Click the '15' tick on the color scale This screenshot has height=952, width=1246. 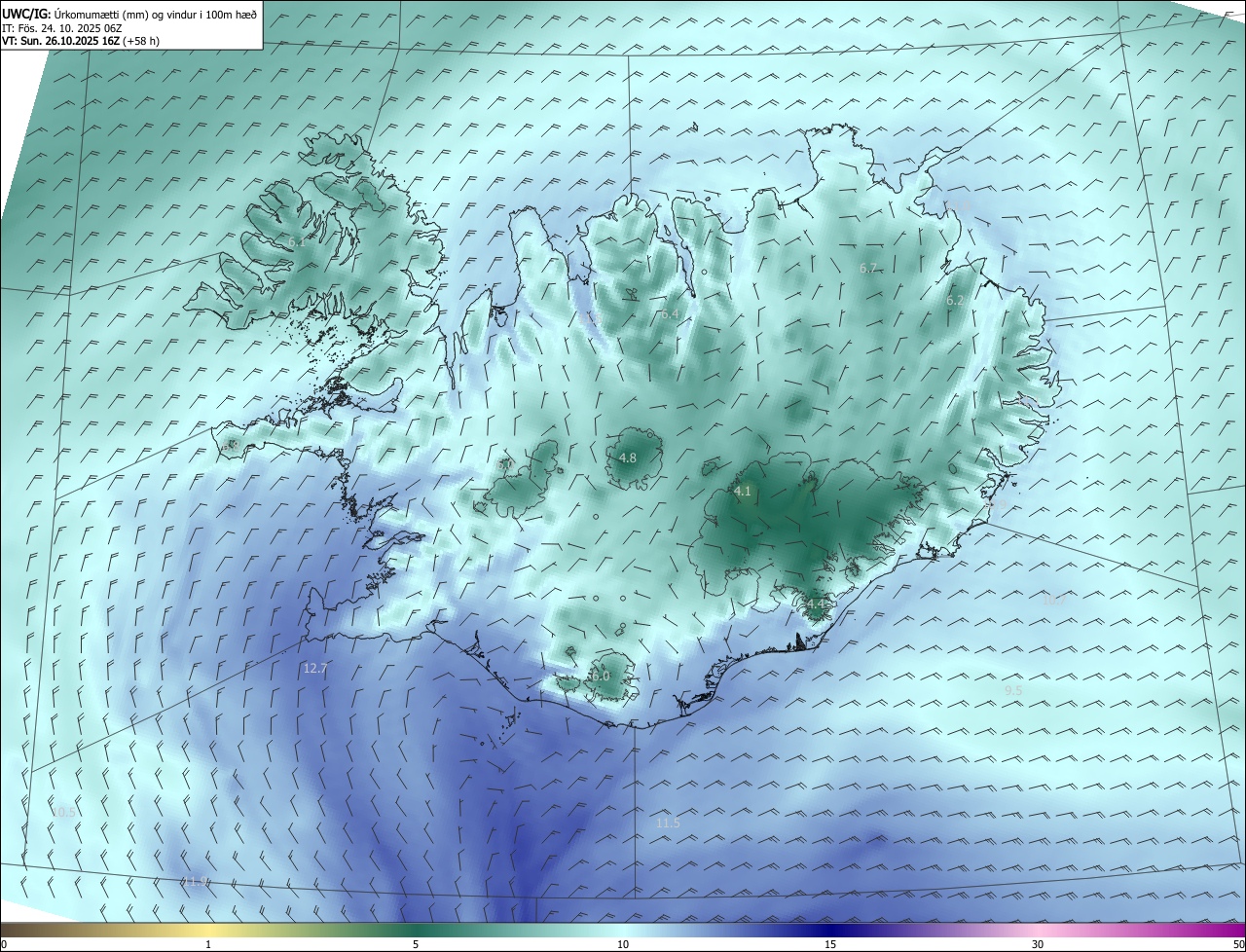click(x=830, y=944)
